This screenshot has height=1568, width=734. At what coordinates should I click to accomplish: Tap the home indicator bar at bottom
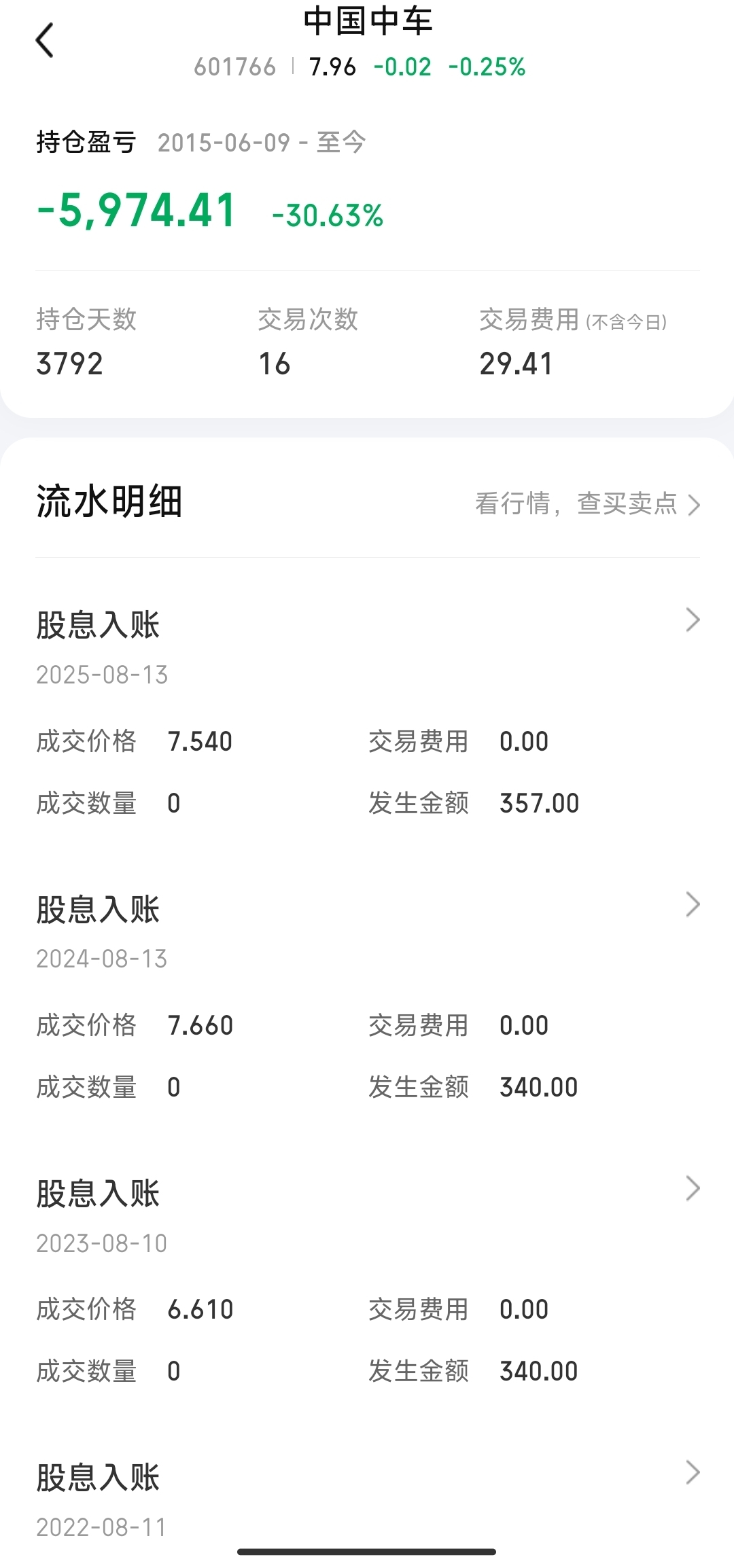[x=367, y=1552]
